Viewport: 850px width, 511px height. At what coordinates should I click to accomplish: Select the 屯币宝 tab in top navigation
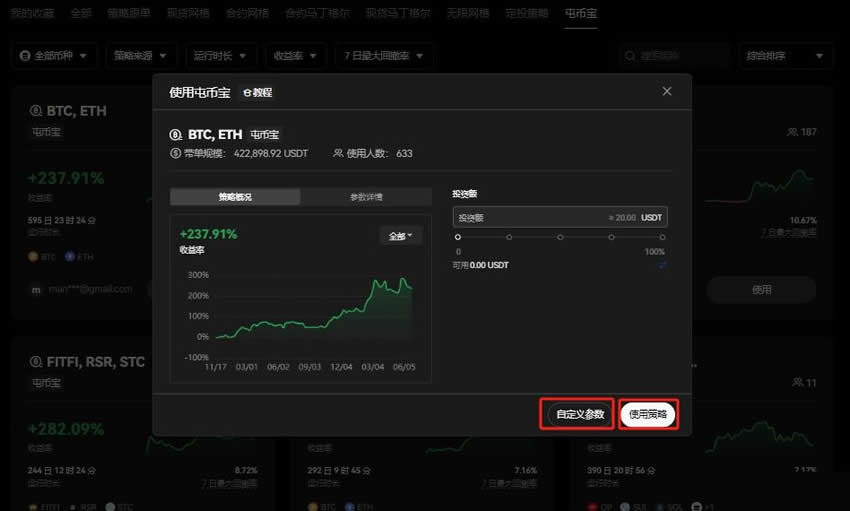tap(580, 14)
